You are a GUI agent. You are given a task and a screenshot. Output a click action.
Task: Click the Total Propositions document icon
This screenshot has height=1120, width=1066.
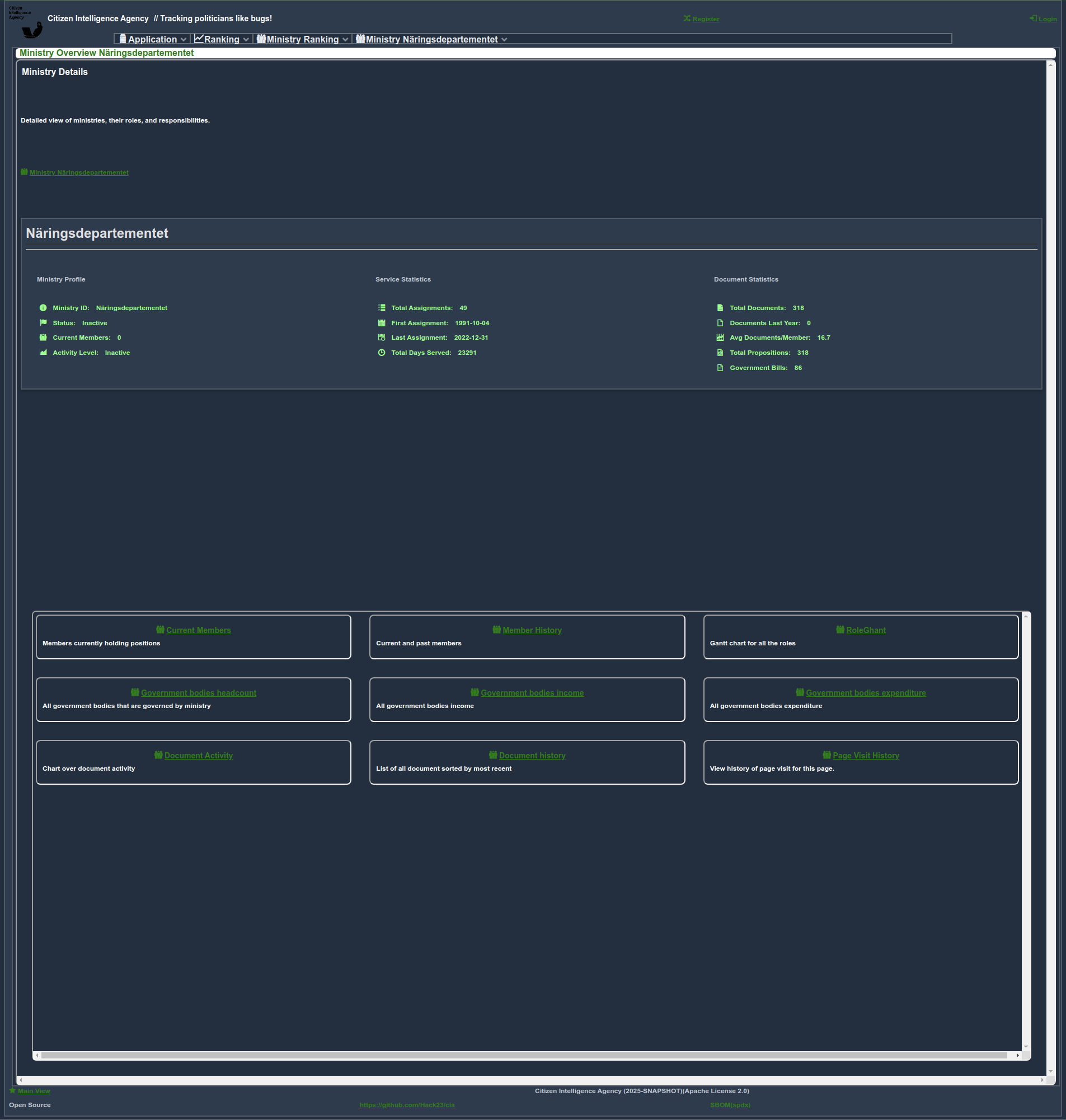tap(720, 353)
